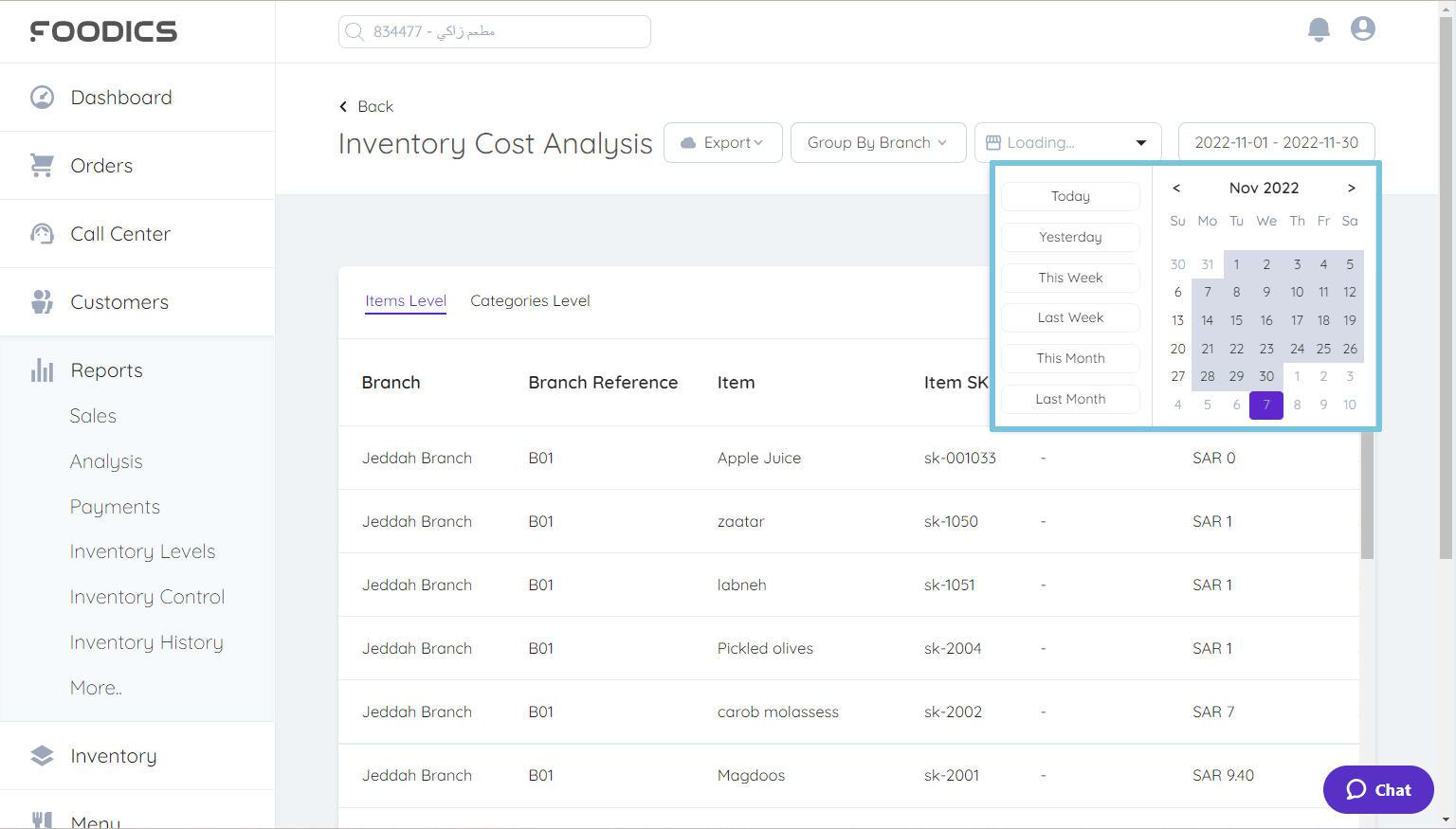Go to previous month in calendar
Image resolution: width=1456 pixels, height=829 pixels.
tap(1176, 188)
